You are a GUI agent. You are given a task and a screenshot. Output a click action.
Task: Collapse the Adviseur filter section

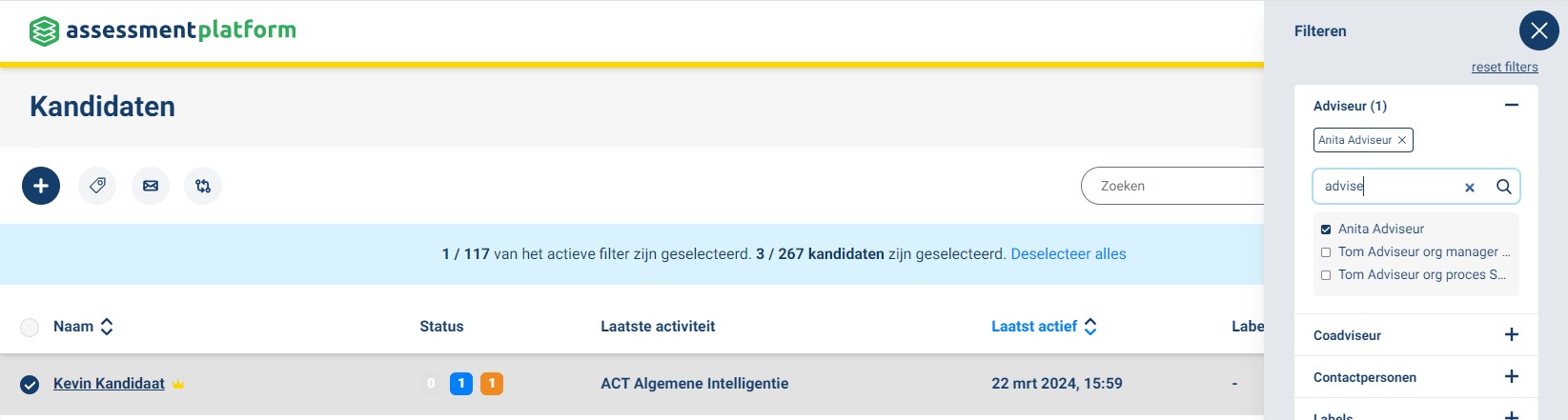(1512, 105)
